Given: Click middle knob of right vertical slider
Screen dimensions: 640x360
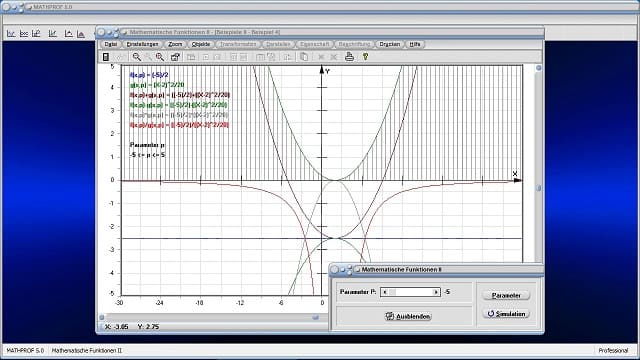Looking at the screenshot, I should (538, 188).
